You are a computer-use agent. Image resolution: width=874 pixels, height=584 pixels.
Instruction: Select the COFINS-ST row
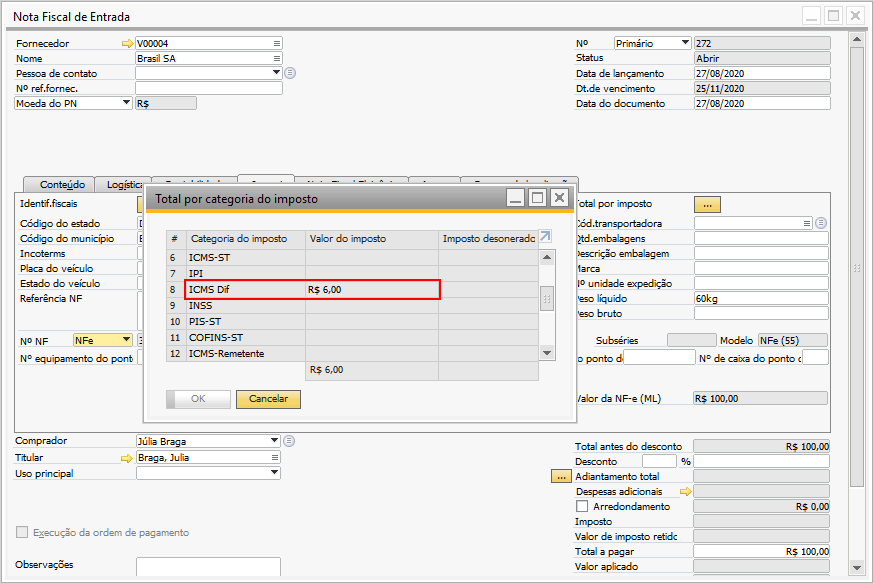pos(352,337)
